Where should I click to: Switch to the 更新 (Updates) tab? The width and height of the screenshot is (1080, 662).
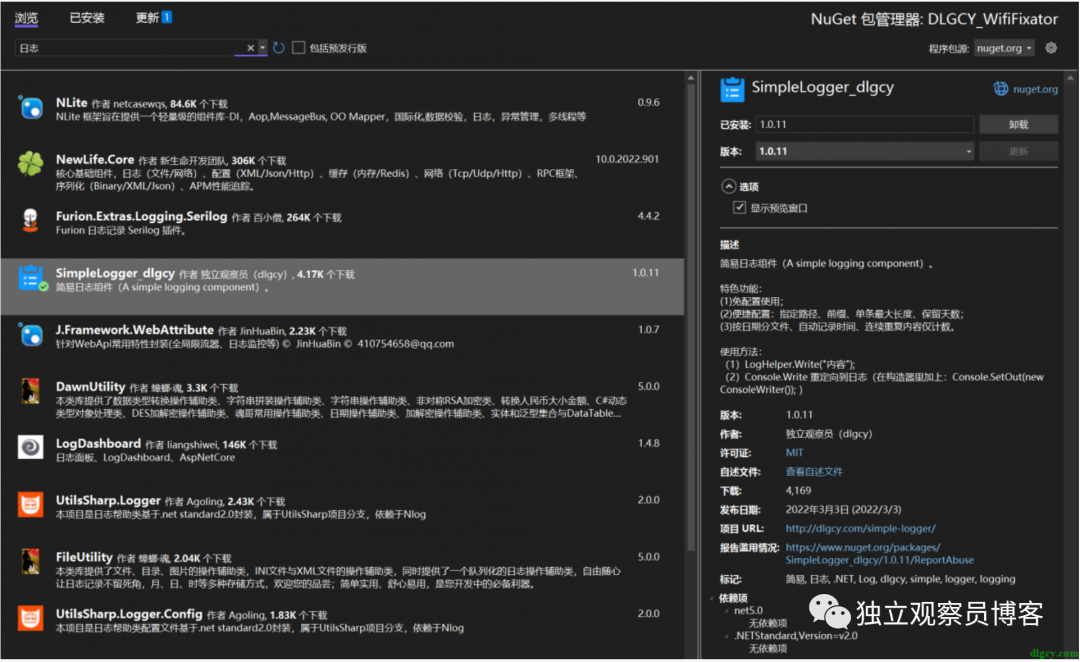(153, 18)
